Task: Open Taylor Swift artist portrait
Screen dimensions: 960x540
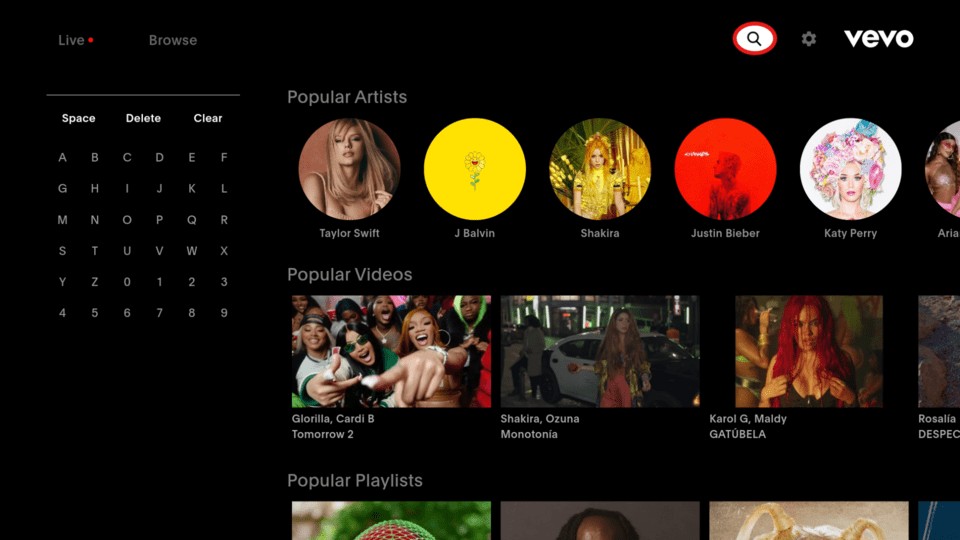Action: (350, 169)
